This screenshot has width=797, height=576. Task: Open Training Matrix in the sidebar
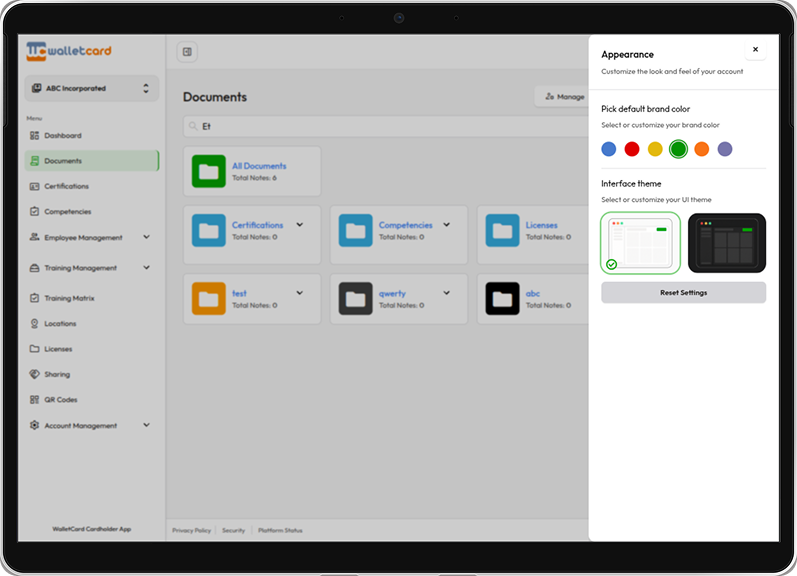tap(91, 298)
